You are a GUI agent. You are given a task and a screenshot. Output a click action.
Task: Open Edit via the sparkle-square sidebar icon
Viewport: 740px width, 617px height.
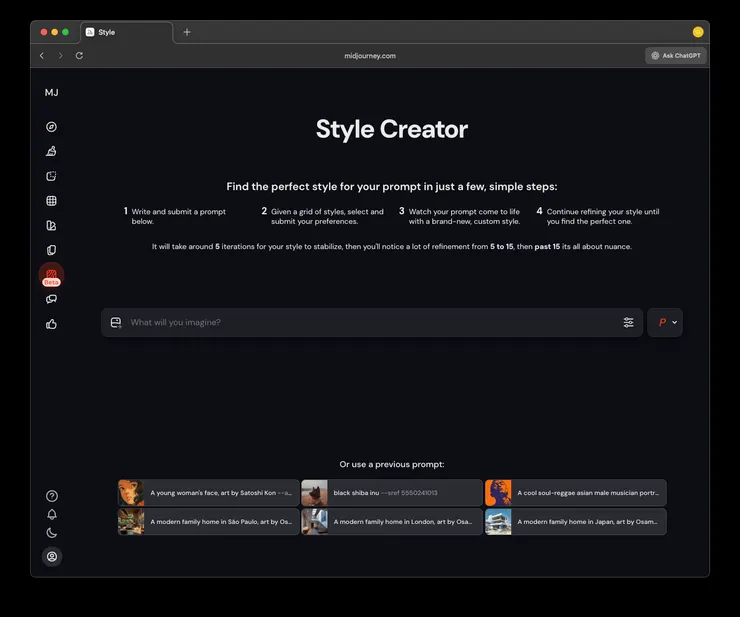click(x=51, y=176)
